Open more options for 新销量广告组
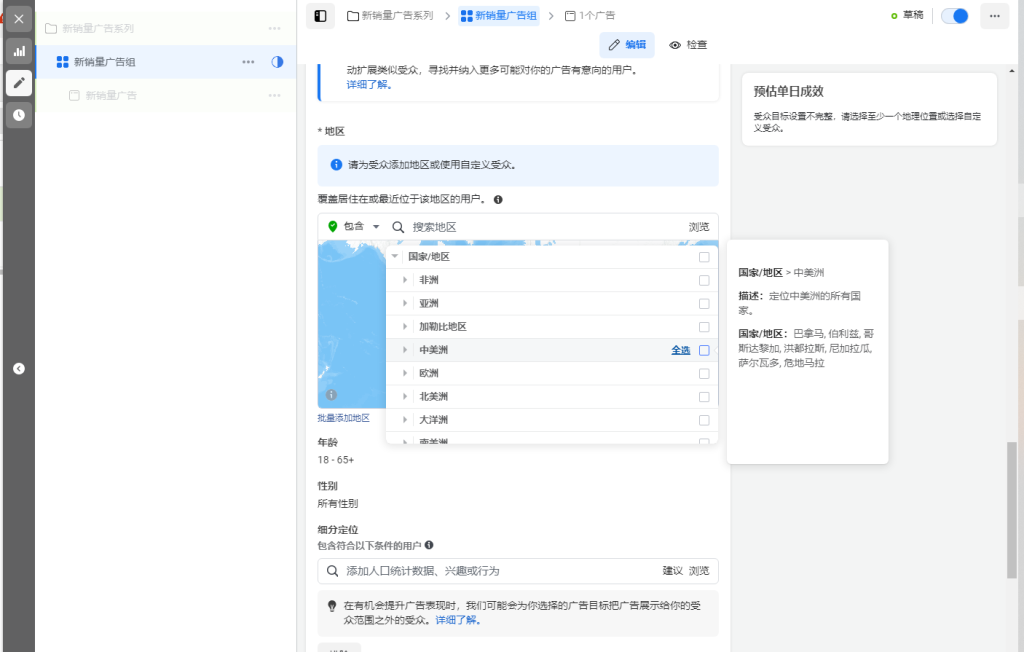This screenshot has width=1024, height=652. pos(248,62)
